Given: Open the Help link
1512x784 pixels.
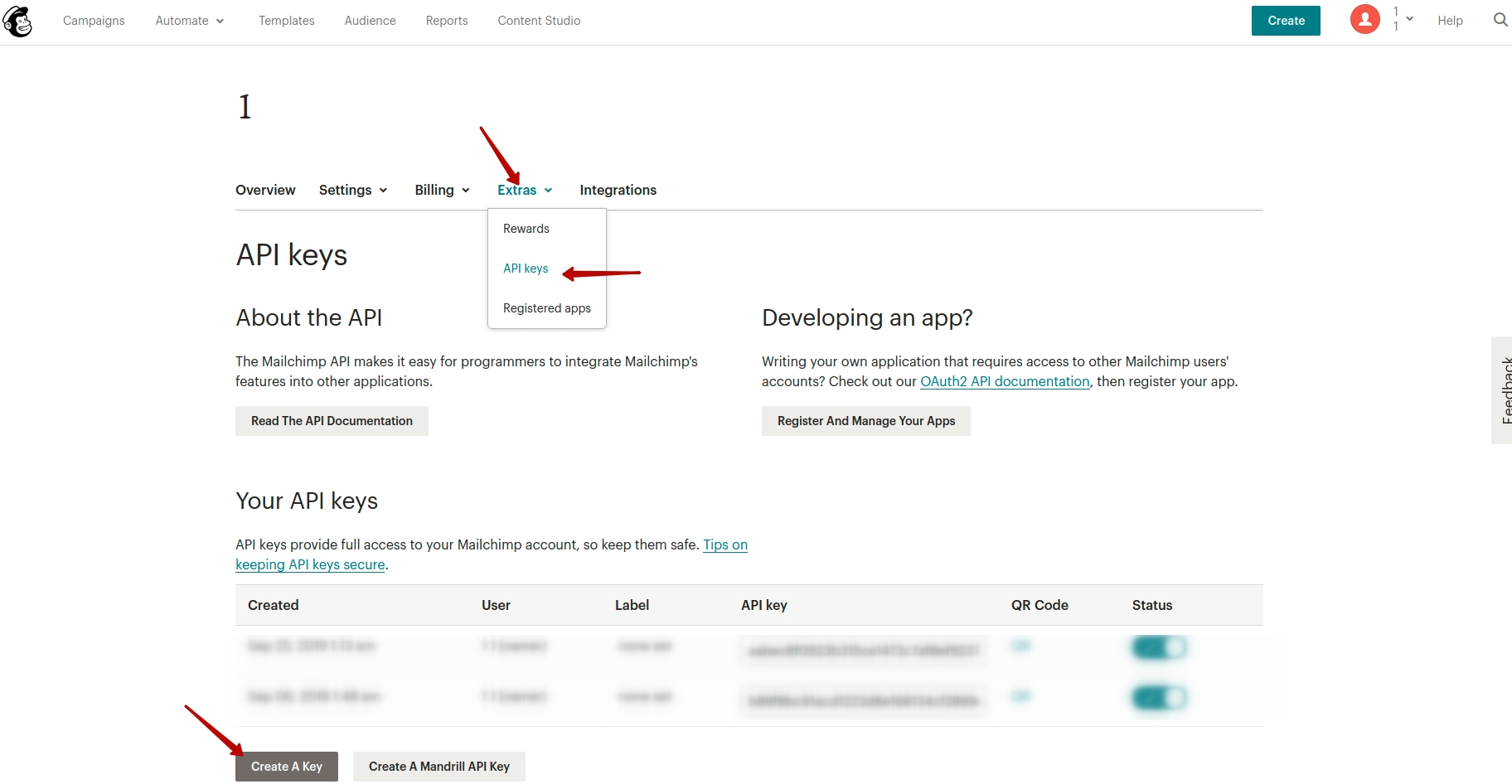Looking at the screenshot, I should coord(1450,21).
